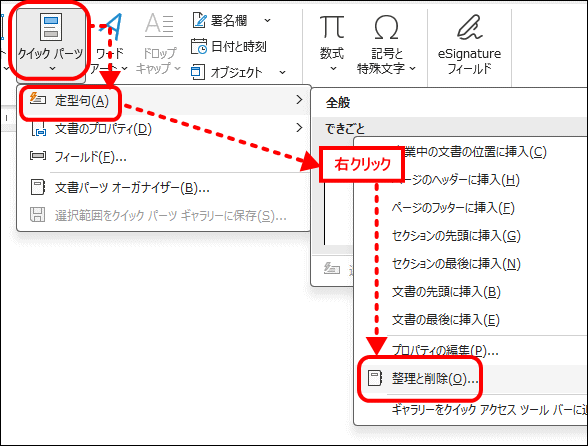The image size is (588, 446).
Task: Click the ドロップキャップ (Drop Cap) icon
Action: (x=159, y=26)
